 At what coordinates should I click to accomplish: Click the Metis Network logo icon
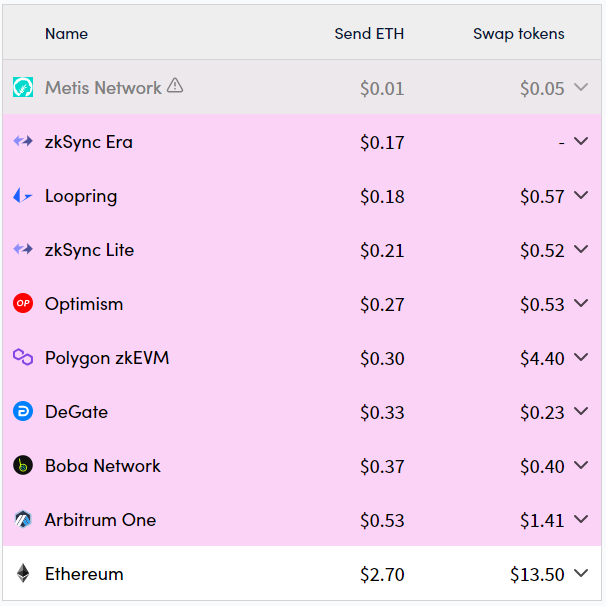click(23, 87)
